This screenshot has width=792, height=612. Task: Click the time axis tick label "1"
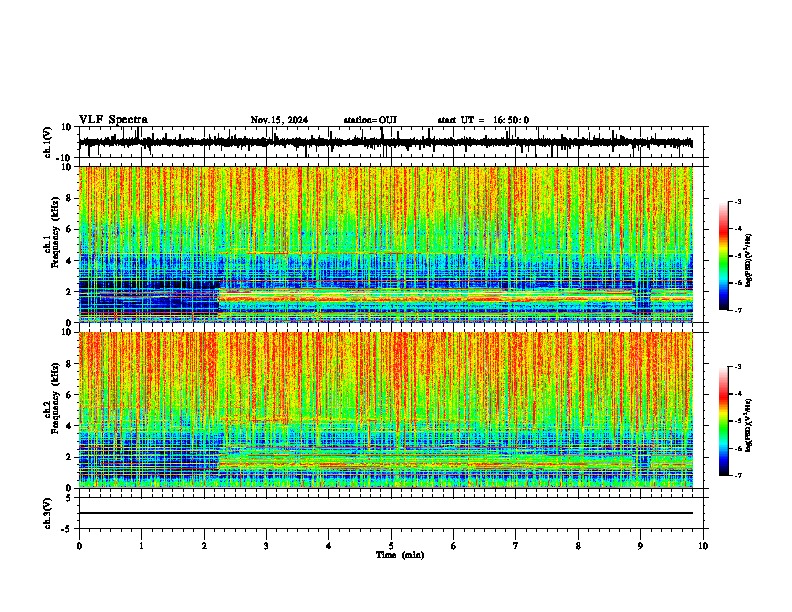click(141, 546)
